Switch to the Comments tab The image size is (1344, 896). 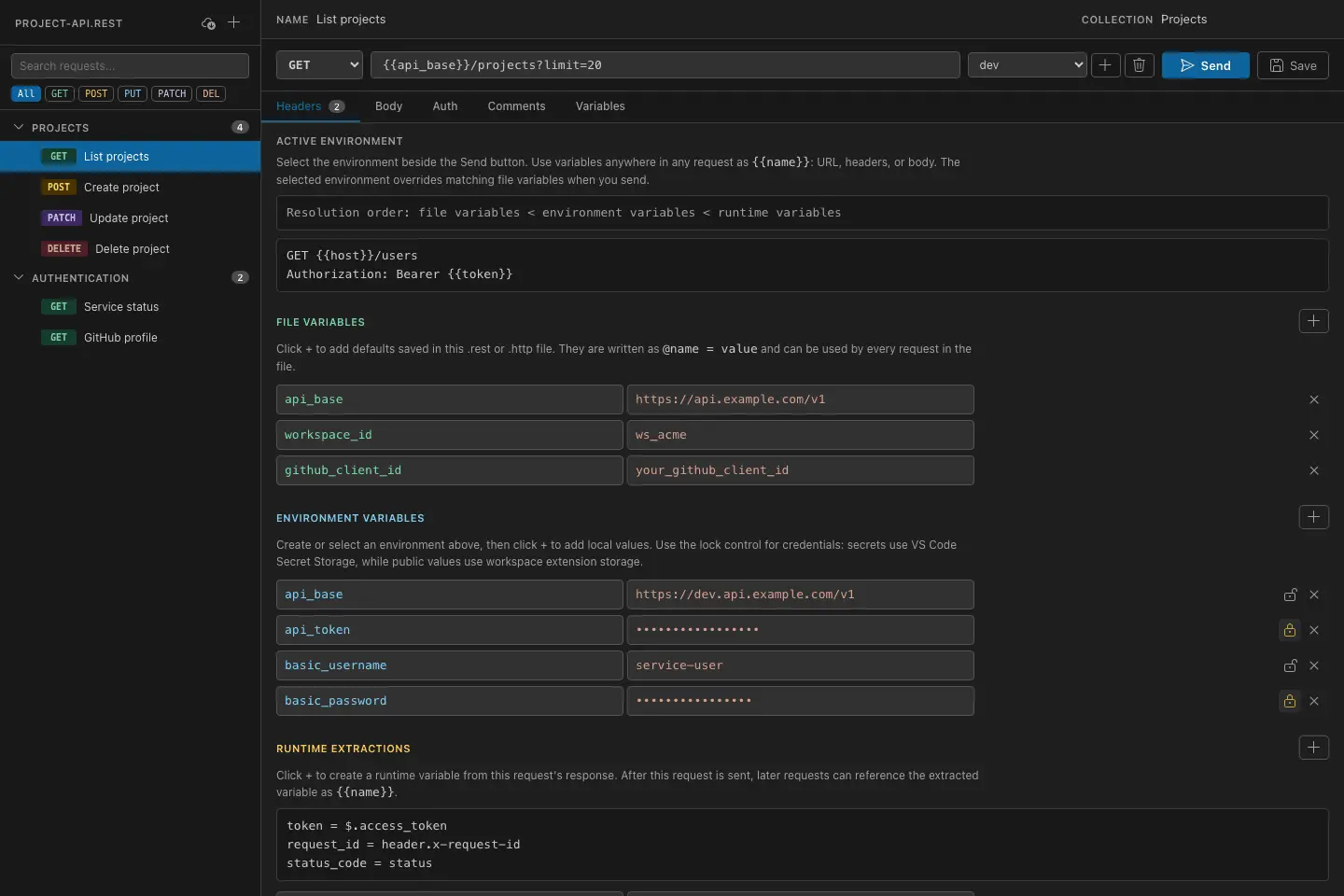(516, 106)
